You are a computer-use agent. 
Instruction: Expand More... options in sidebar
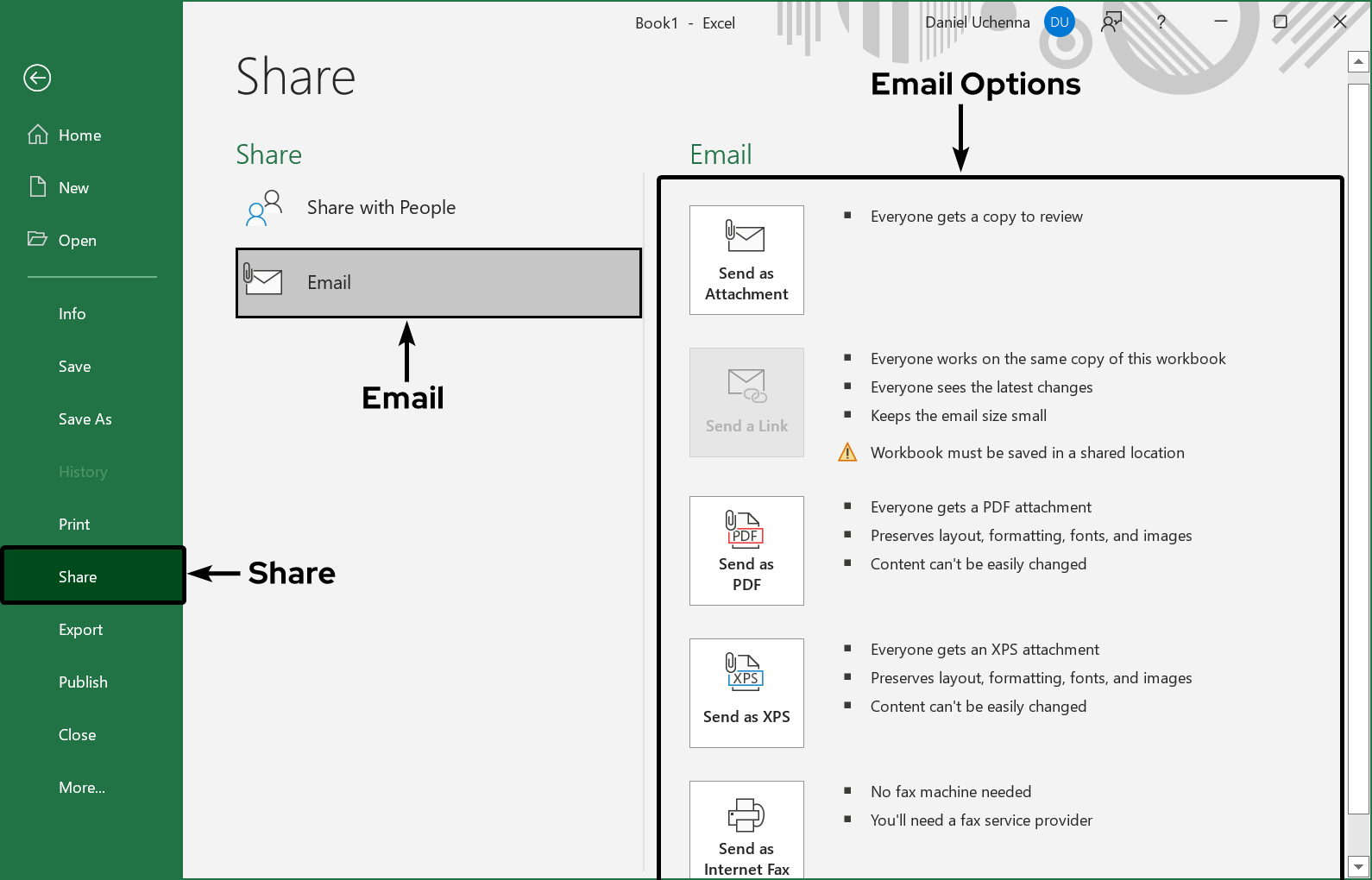coord(91,788)
